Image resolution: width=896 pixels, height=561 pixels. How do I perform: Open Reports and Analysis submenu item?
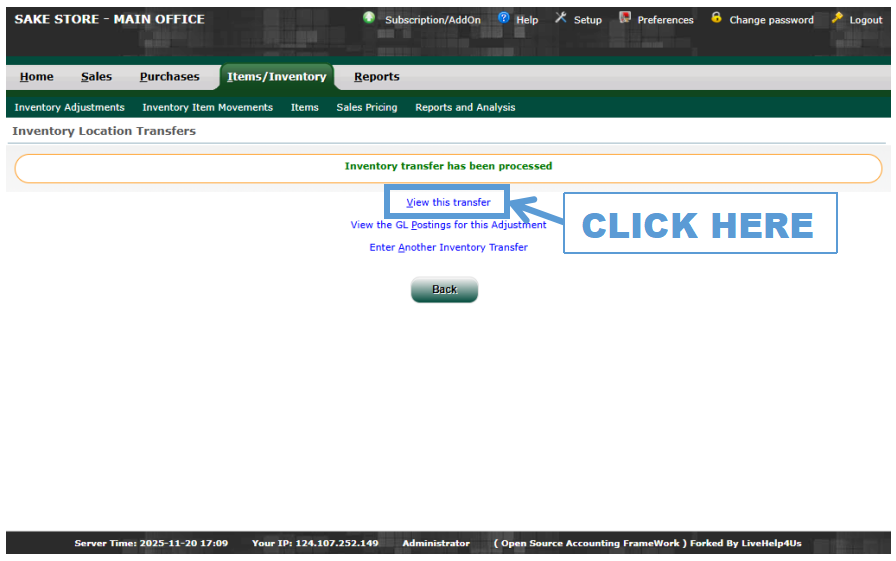coord(465,107)
